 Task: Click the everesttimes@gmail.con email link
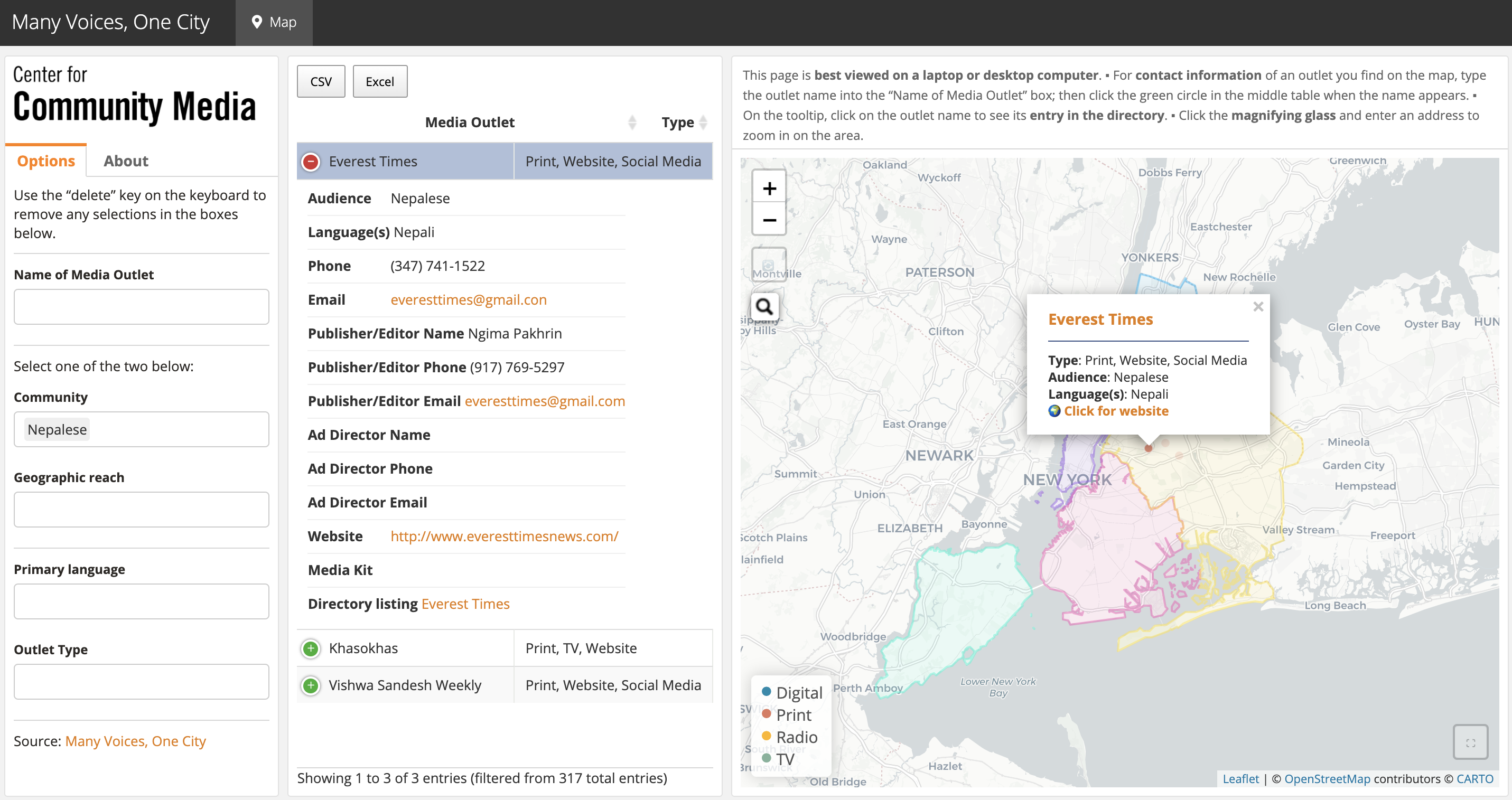[x=469, y=300]
